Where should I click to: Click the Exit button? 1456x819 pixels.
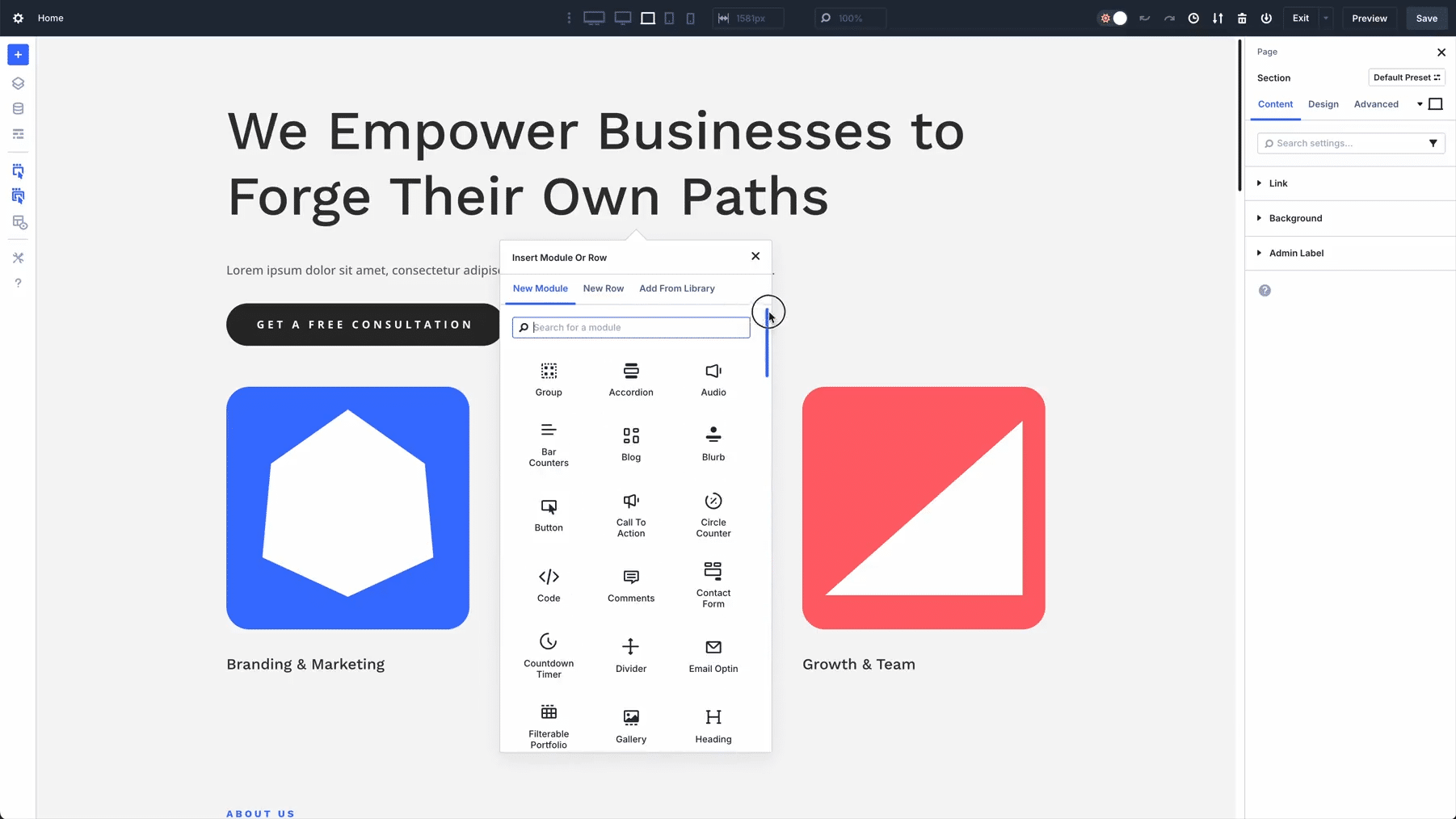tap(1301, 18)
